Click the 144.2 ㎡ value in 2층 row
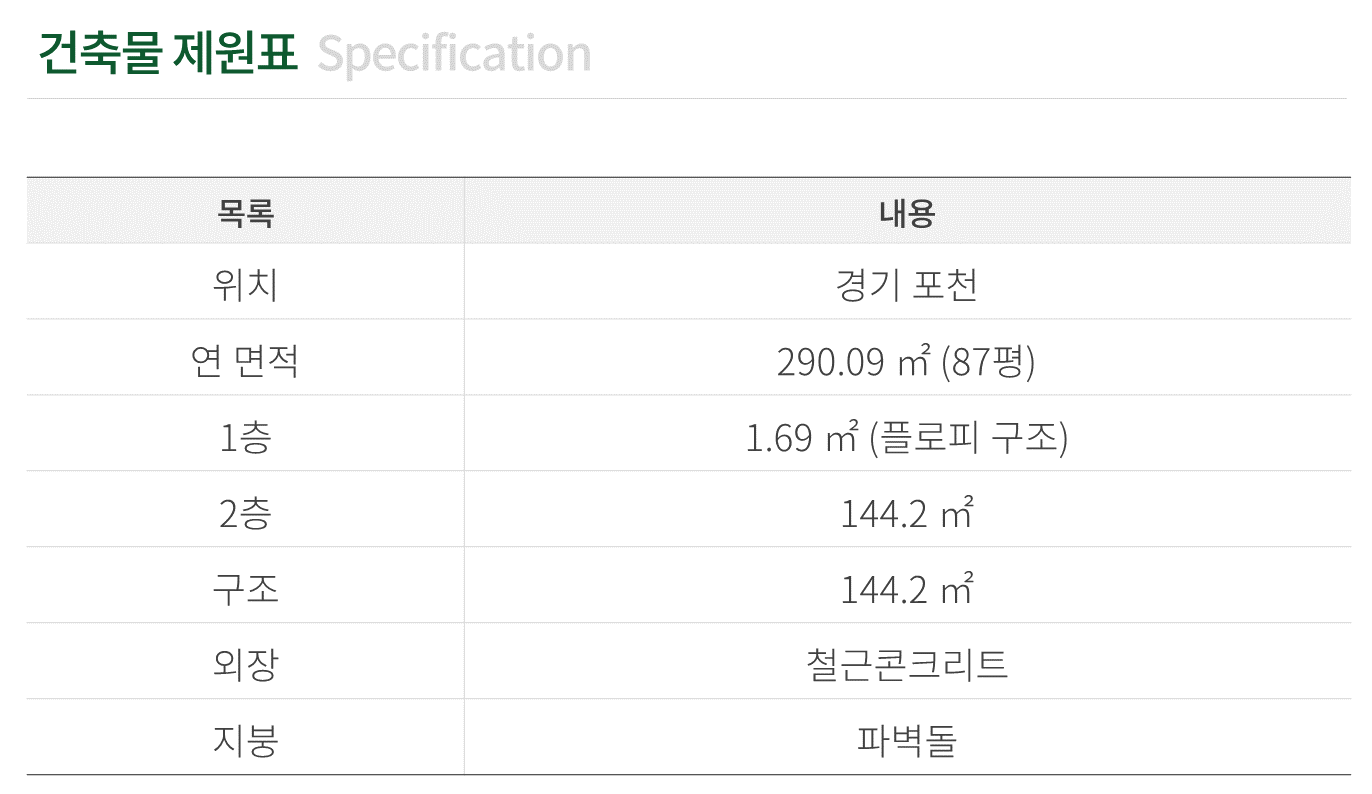Viewport: 1372px width, 794px height. pos(907,513)
